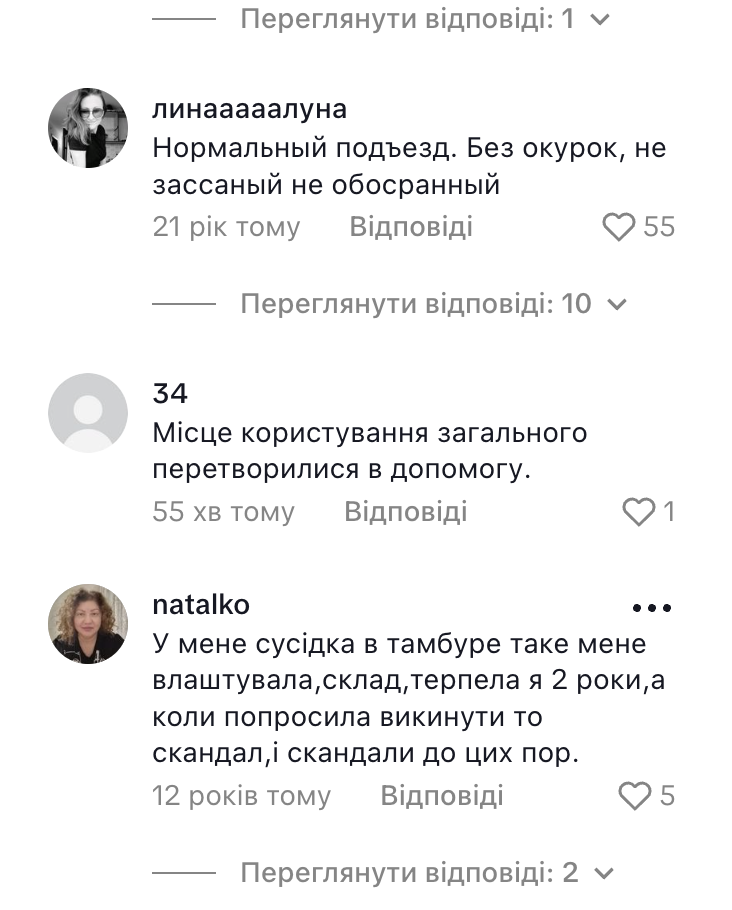Open more options on natalko's comment
732x910 pixels.
651,607
